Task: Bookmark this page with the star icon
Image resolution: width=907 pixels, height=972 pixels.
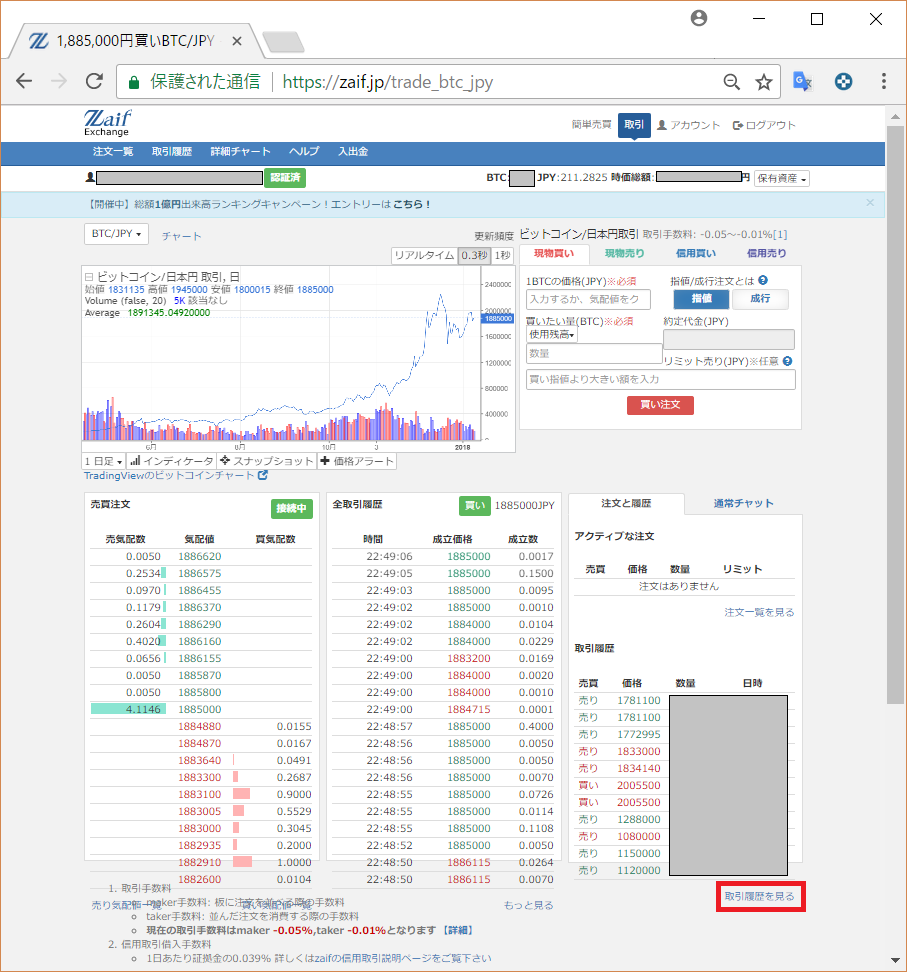Action: click(764, 82)
